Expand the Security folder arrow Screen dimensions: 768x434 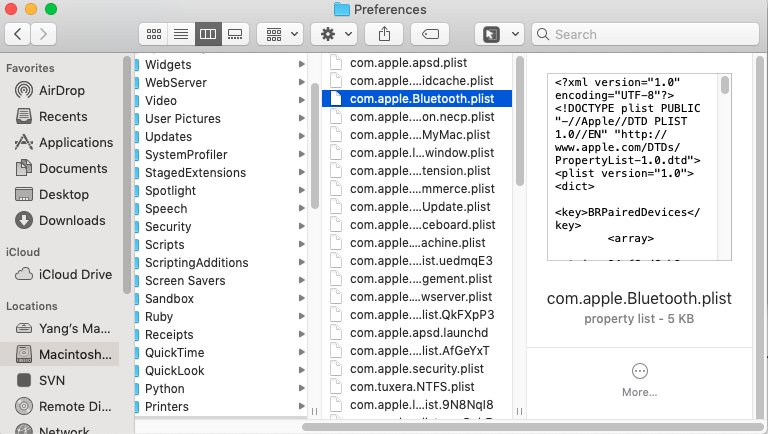point(302,226)
